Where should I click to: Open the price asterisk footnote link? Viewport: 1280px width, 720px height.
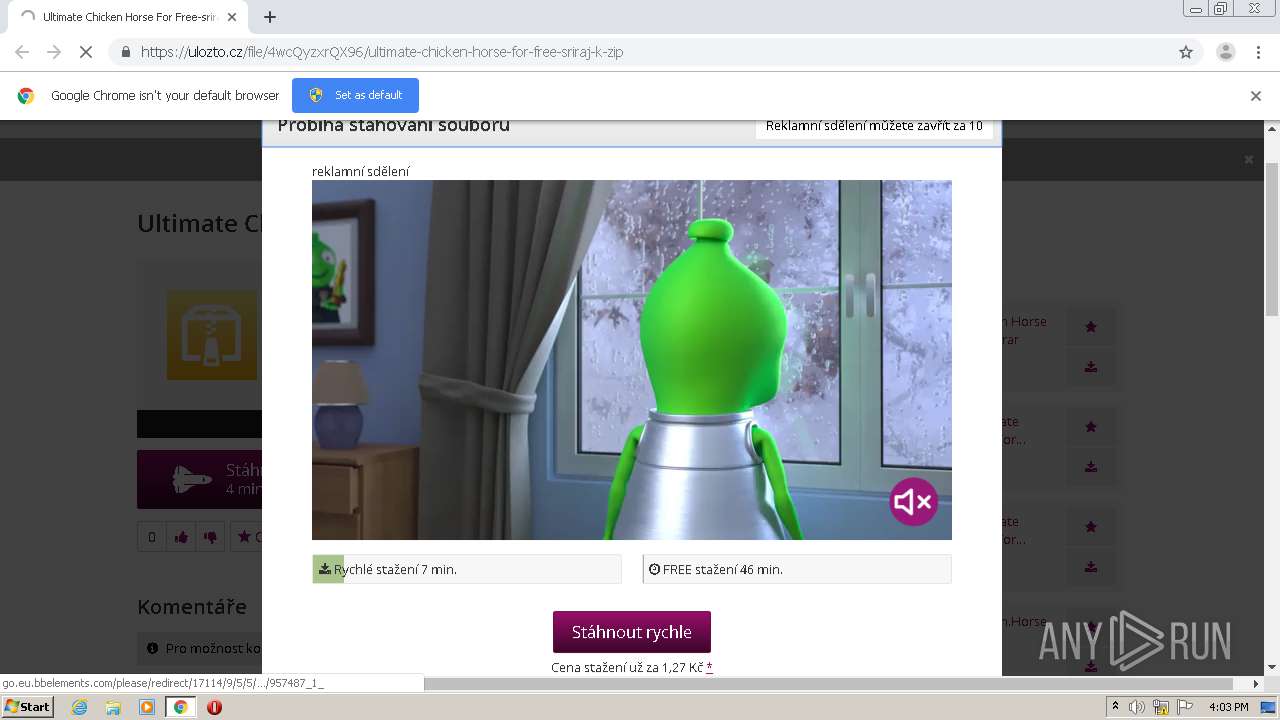pyautogui.click(x=709, y=667)
